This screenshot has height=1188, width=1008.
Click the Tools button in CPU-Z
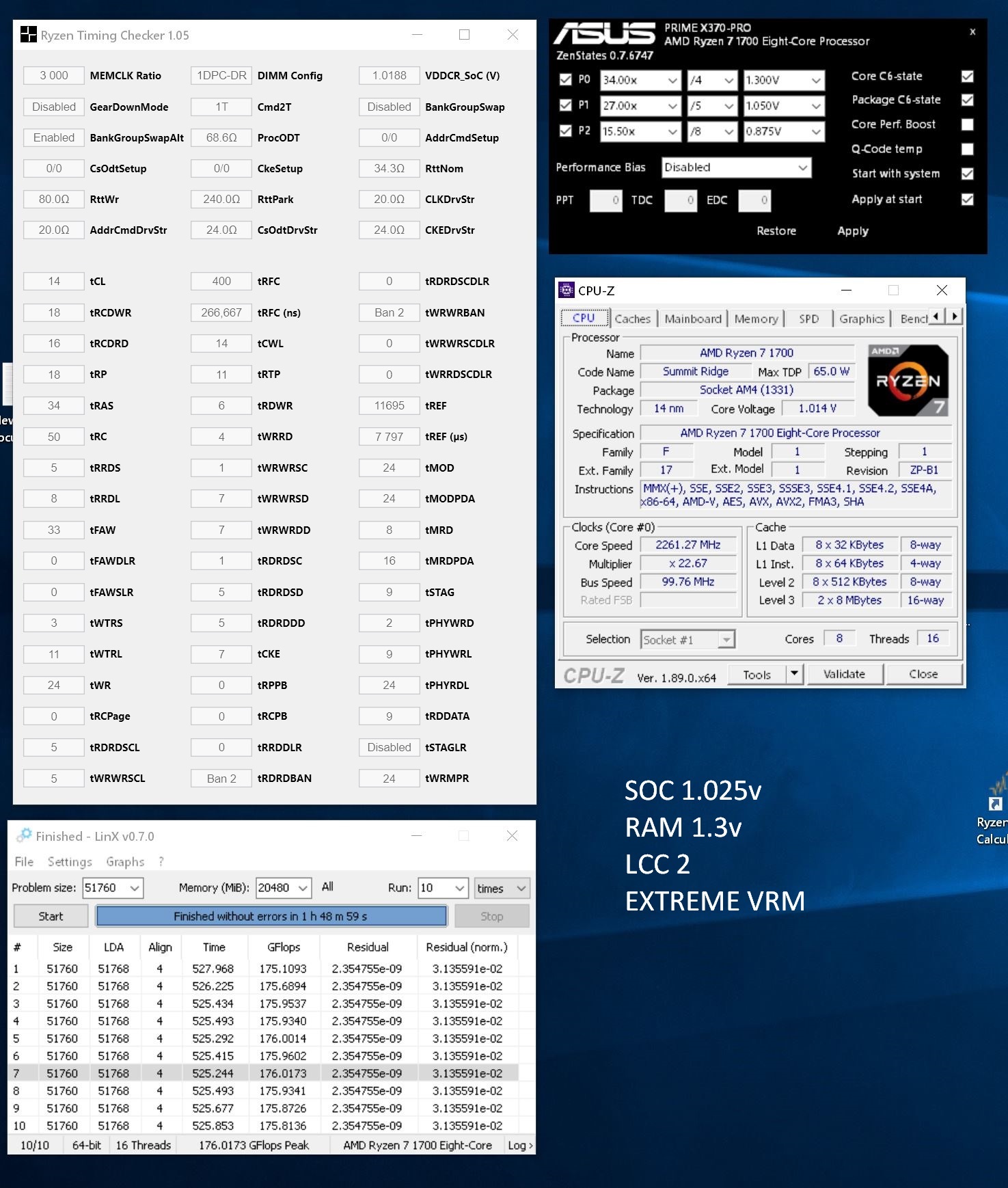coord(757,674)
